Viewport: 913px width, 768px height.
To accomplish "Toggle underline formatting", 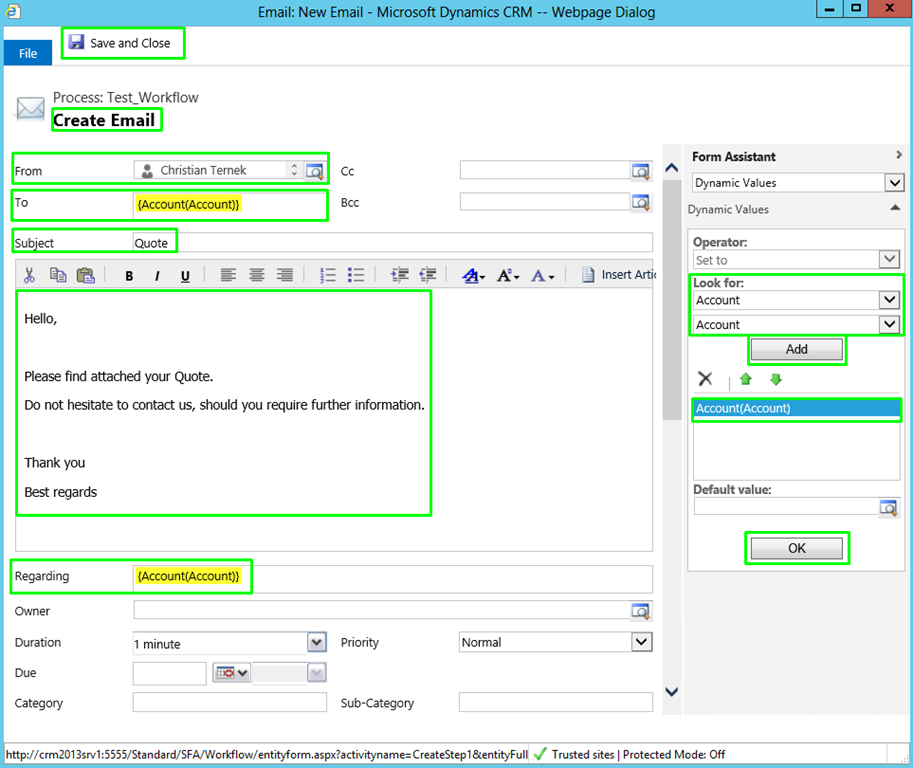I will (185, 276).
